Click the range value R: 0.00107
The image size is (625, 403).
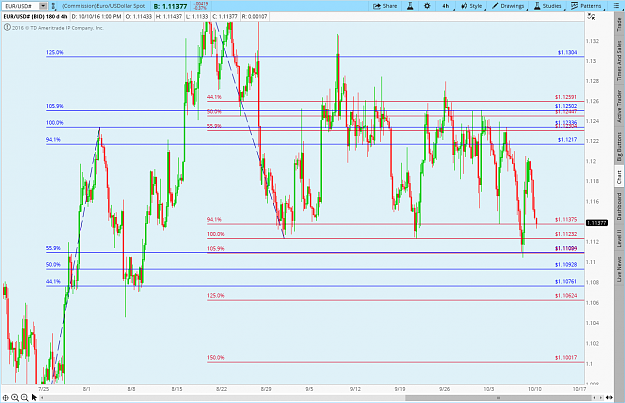[x=255, y=16]
